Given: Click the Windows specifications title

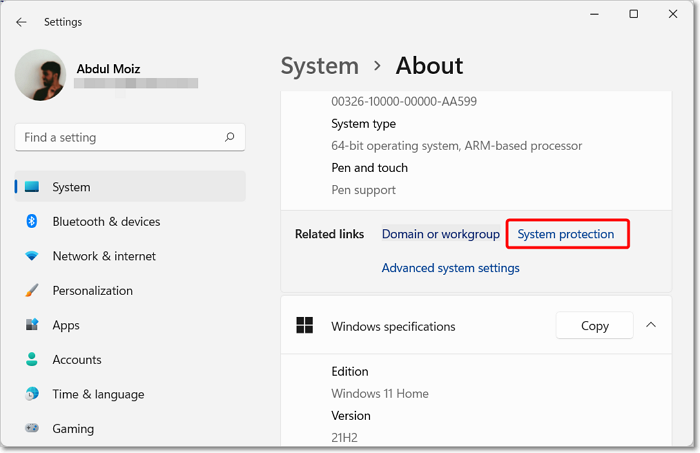Looking at the screenshot, I should pyautogui.click(x=393, y=326).
